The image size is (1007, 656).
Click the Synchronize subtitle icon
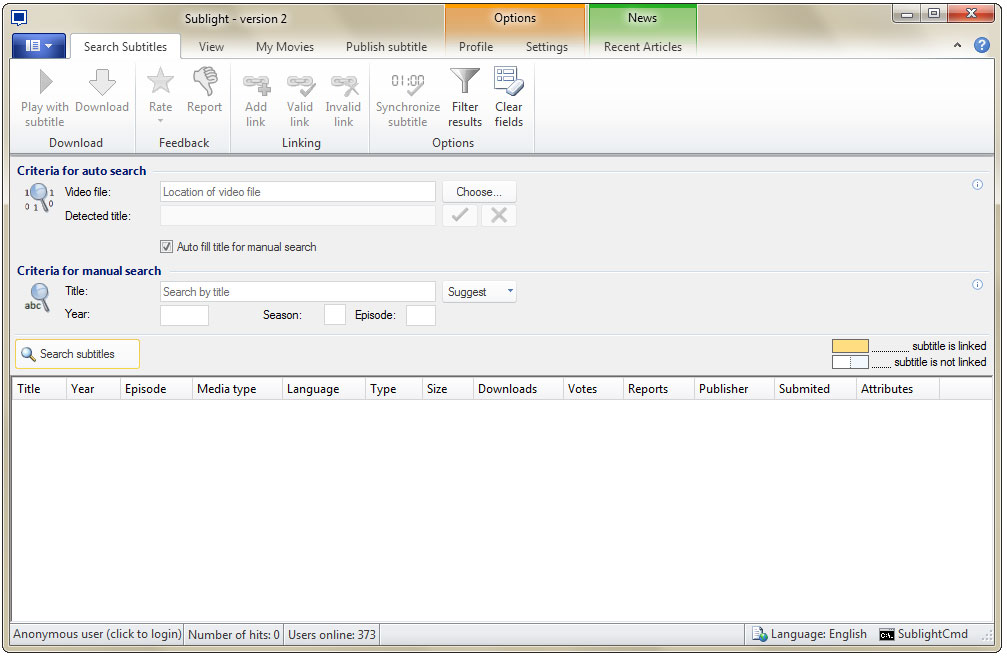(x=407, y=83)
